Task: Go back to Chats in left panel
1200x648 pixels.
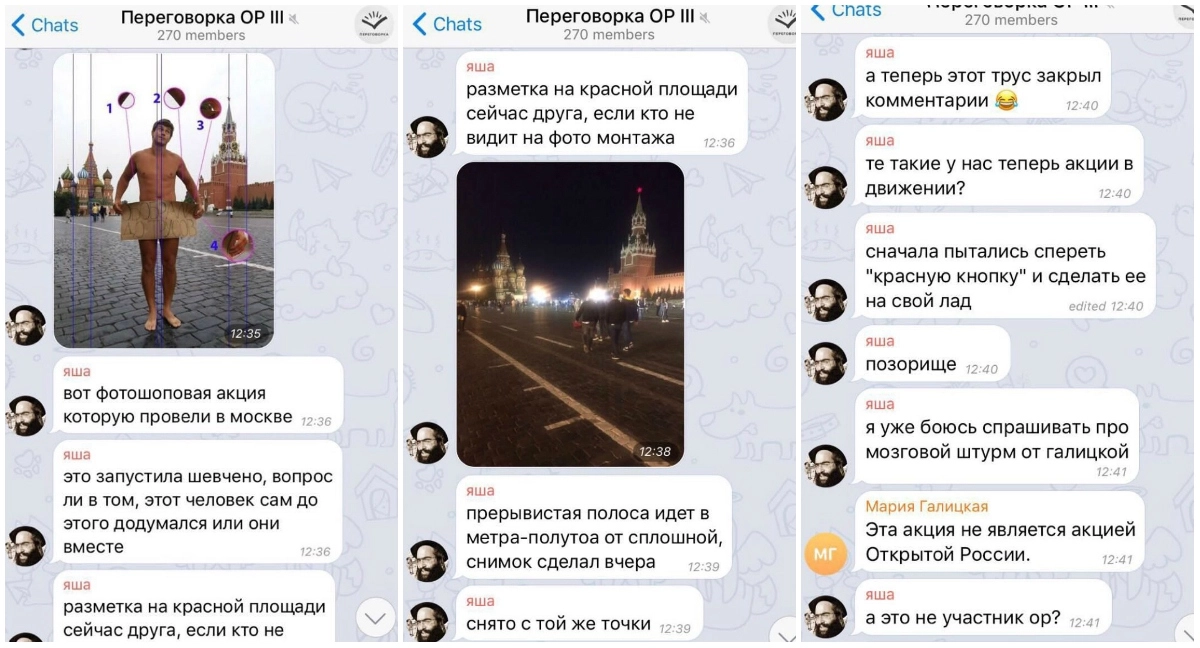Action: coord(46,24)
